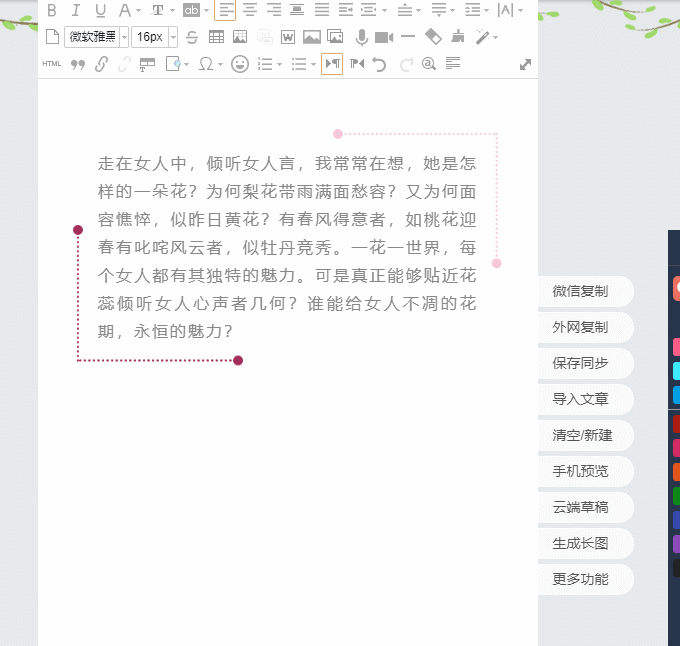The image size is (680, 646).
Task: Toggle bold formatting
Action: (x=52, y=10)
